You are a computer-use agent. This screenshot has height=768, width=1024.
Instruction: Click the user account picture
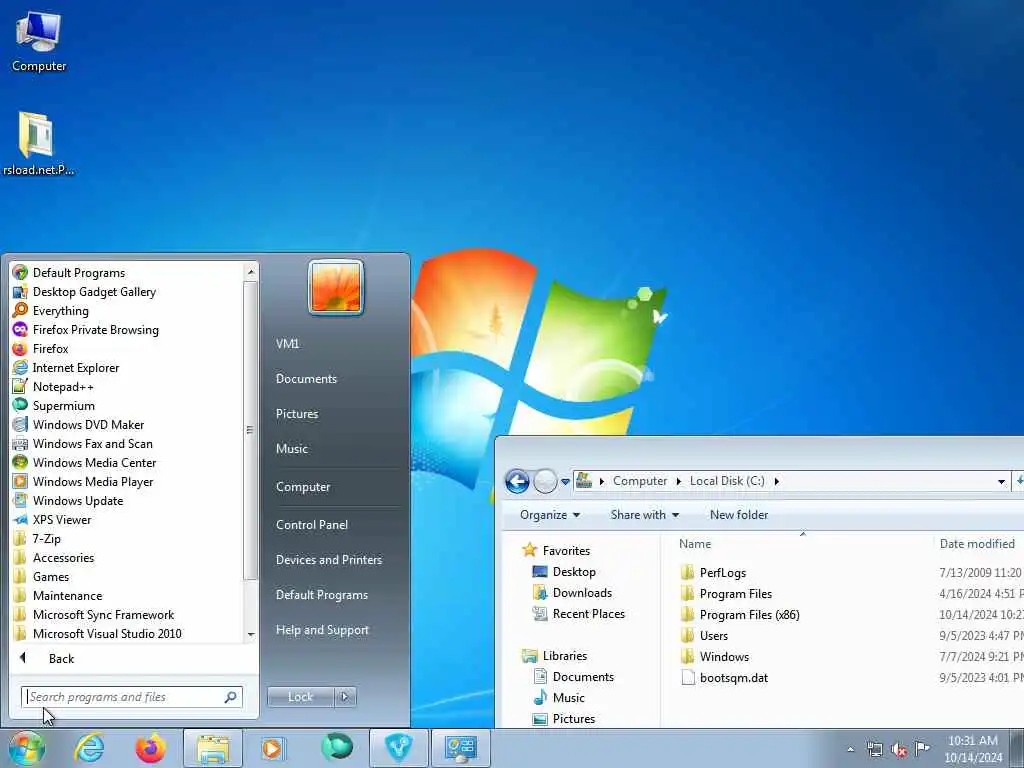336,287
